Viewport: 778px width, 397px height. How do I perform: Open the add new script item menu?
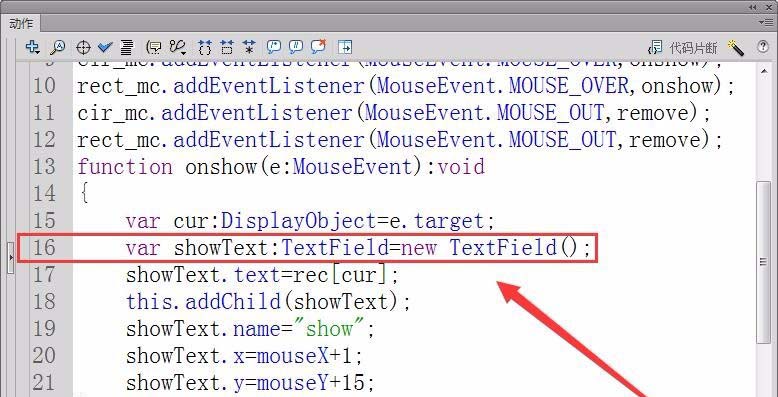tap(33, 47)
